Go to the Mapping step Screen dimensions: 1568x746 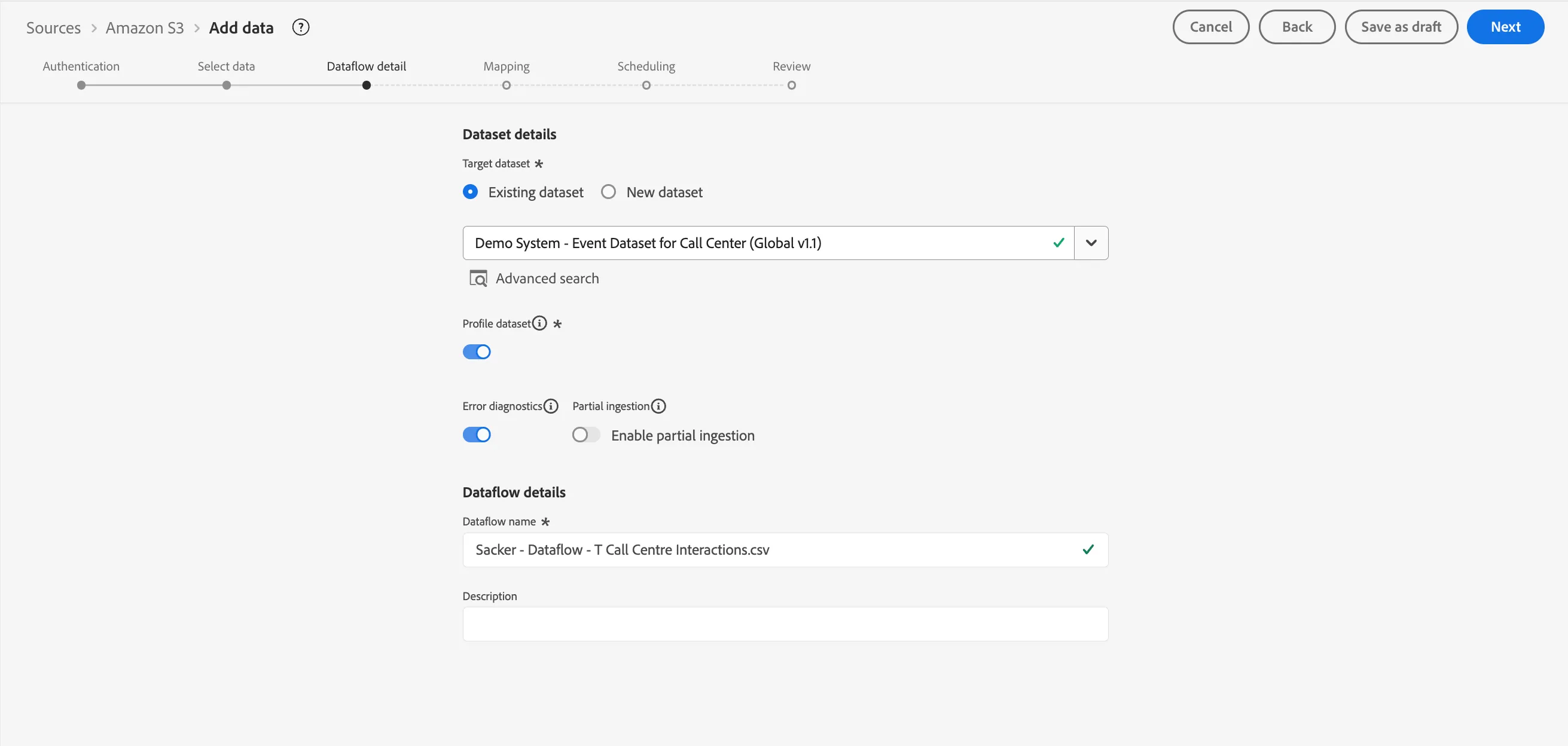[x=507, y=75]
